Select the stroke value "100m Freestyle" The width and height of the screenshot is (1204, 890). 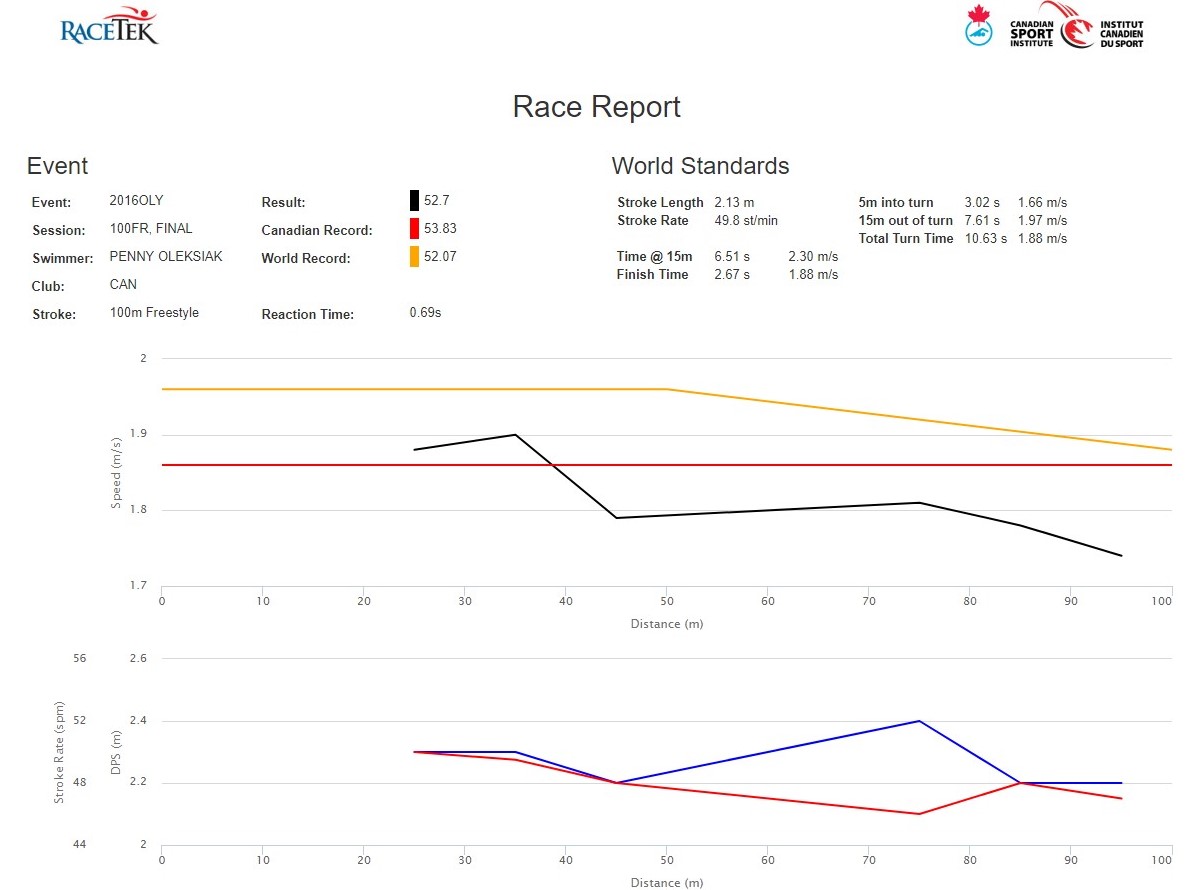point(154,312)
